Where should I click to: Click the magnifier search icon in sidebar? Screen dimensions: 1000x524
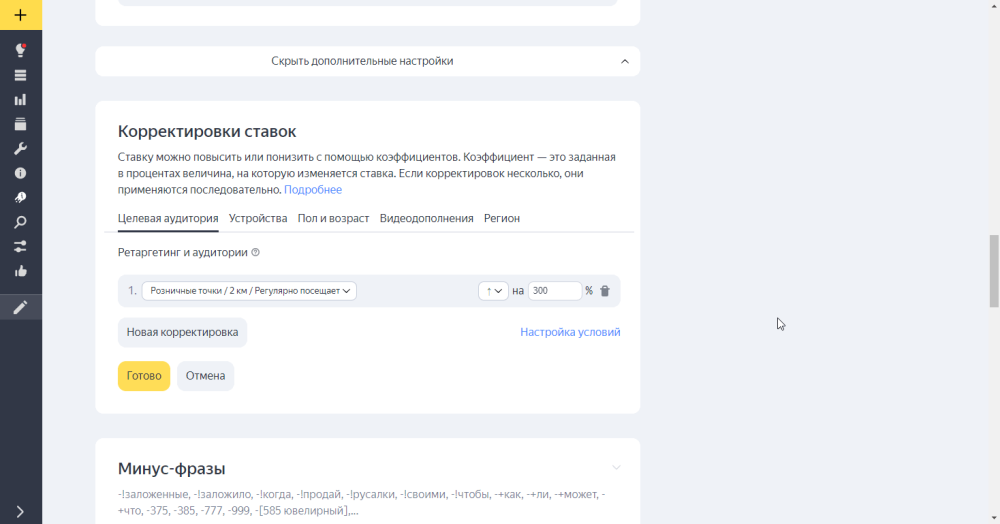pos(20,222)
